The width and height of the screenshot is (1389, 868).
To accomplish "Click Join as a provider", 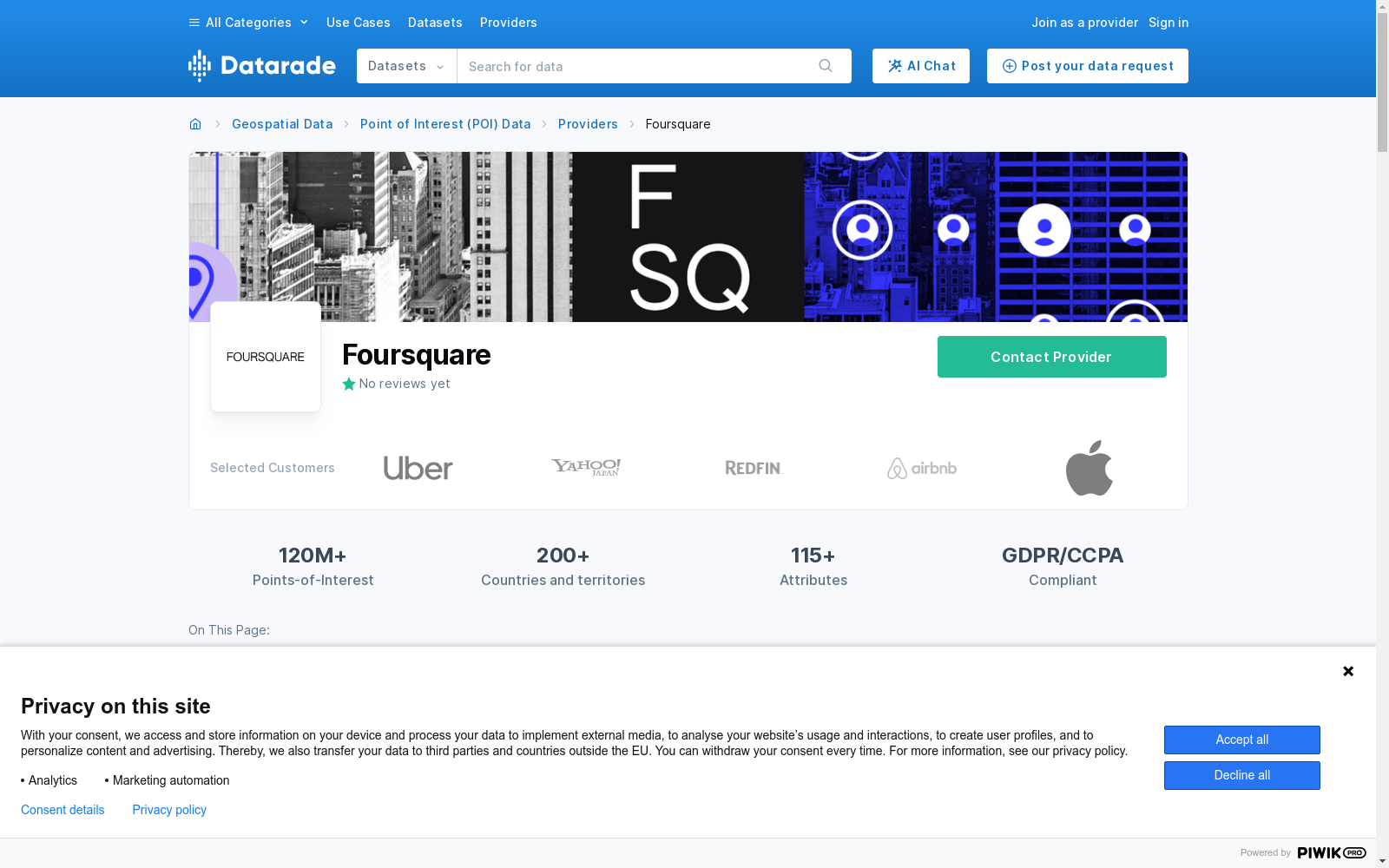I will coord(1084,23).
